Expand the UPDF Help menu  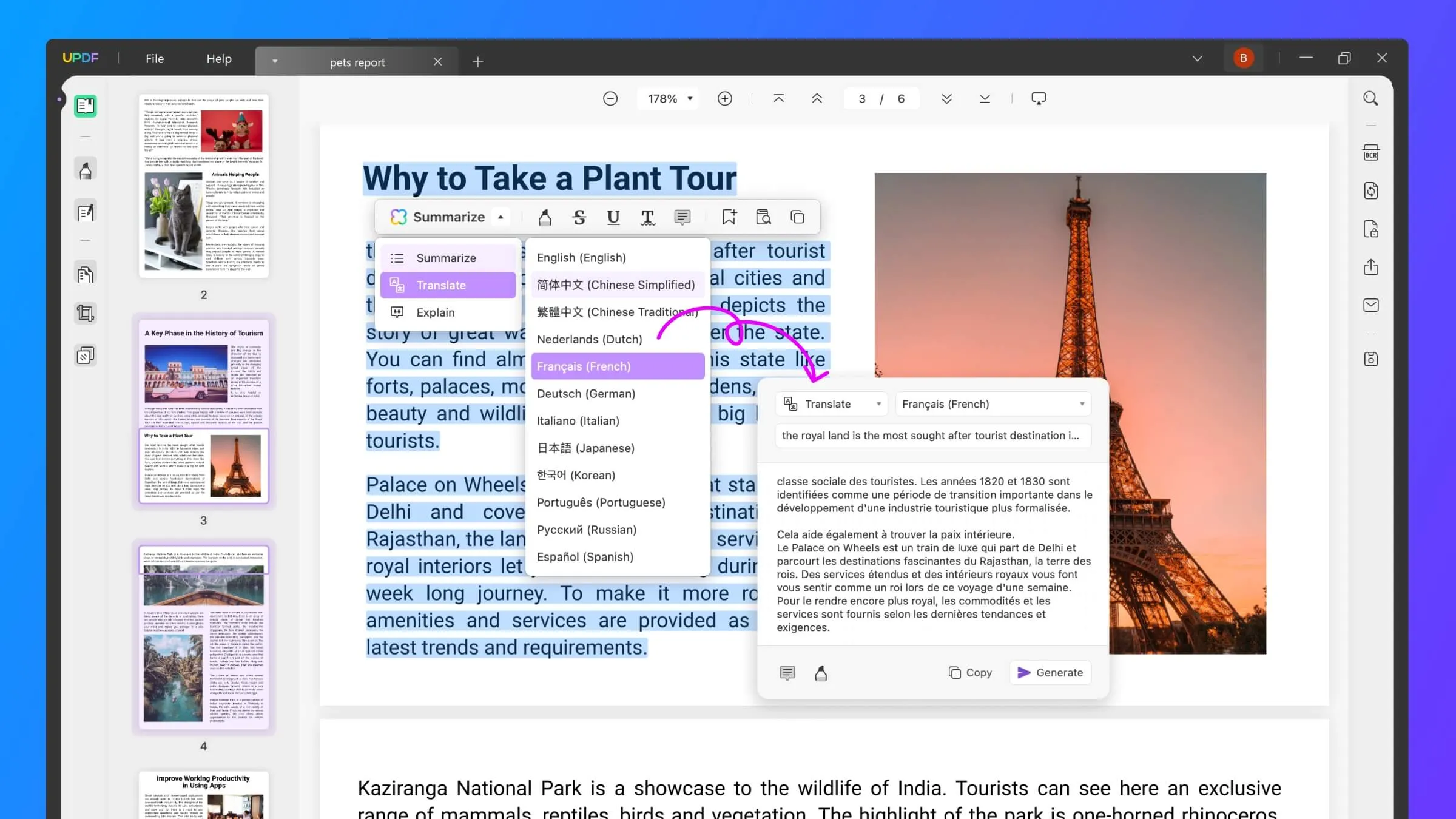point(218,57)
